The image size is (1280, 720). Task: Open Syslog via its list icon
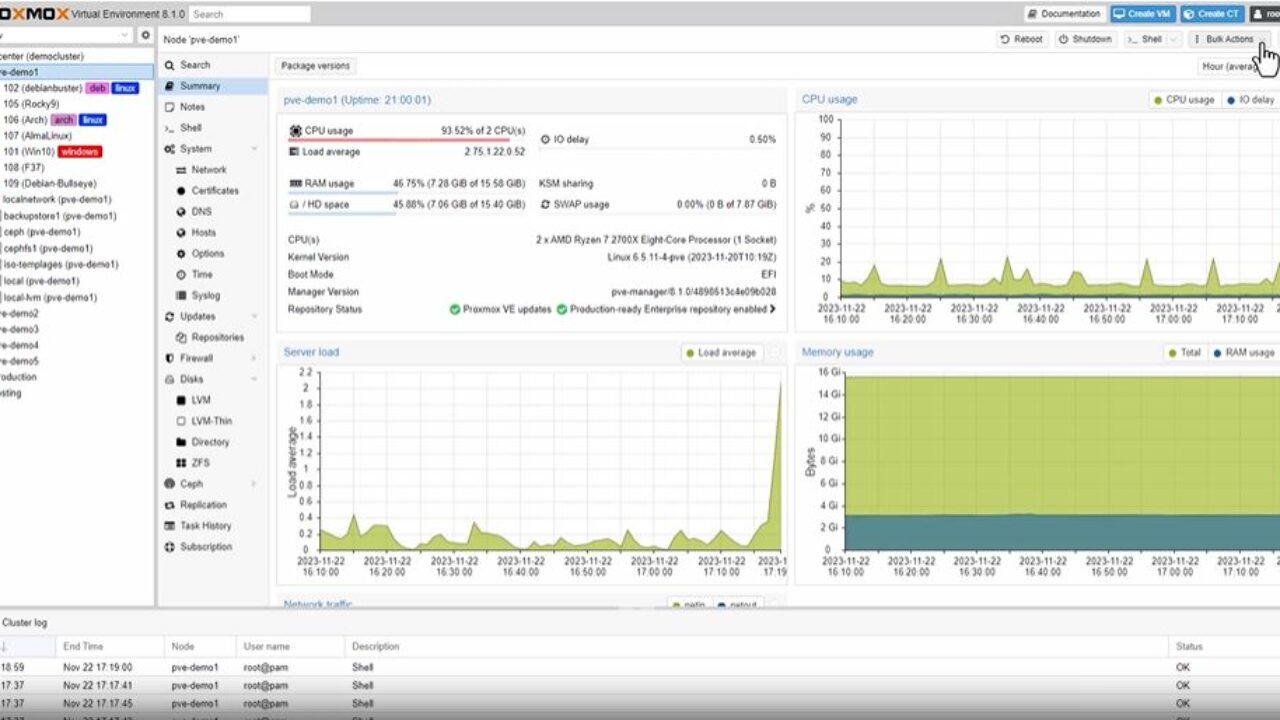click(181, 296)
